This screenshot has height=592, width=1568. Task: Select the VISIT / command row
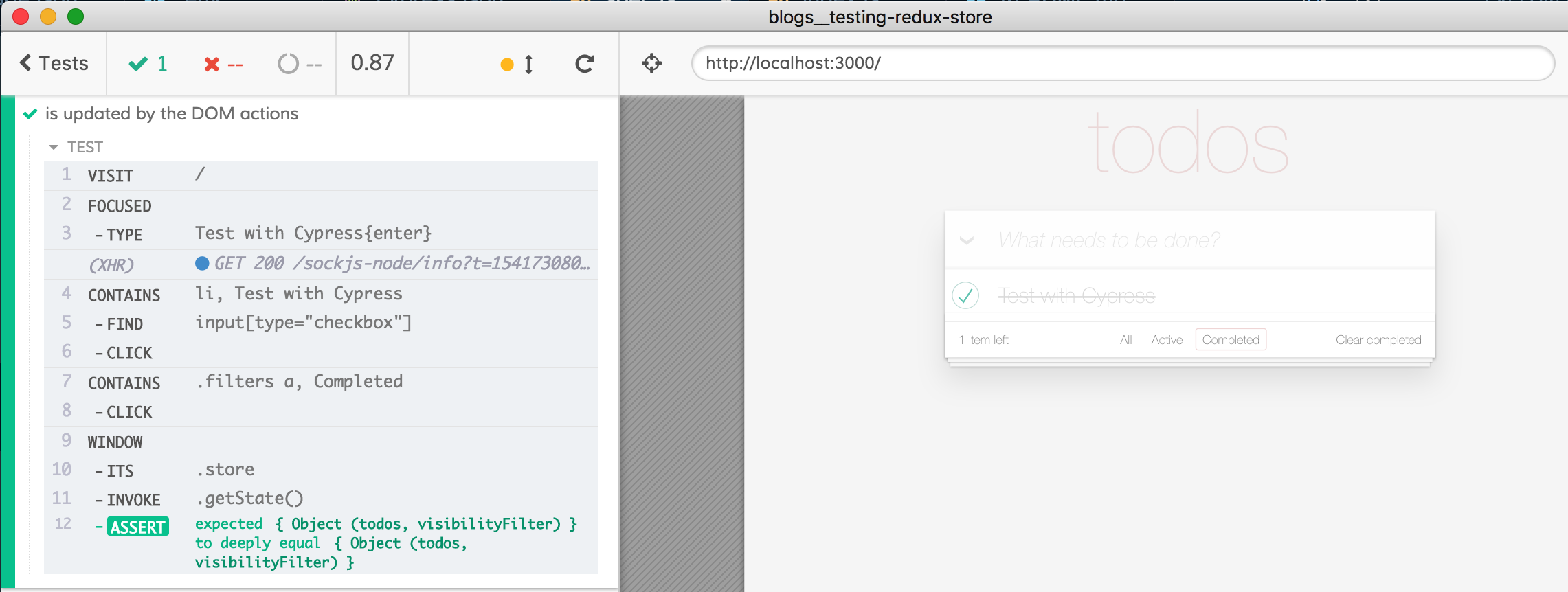tap(321, 175)
